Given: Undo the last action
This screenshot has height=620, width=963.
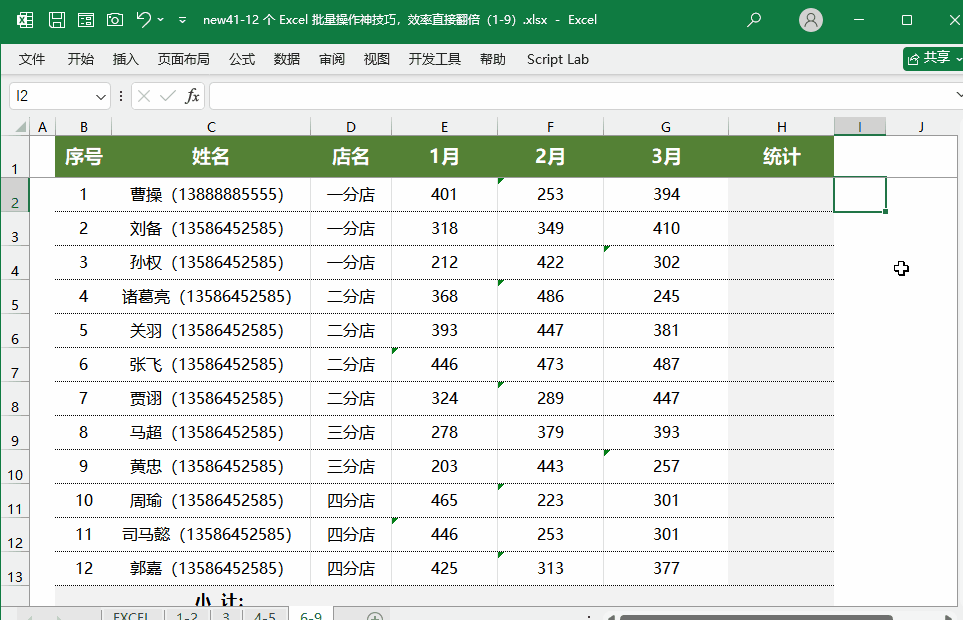Looking at the screenshot, I should tap(144, 20).
